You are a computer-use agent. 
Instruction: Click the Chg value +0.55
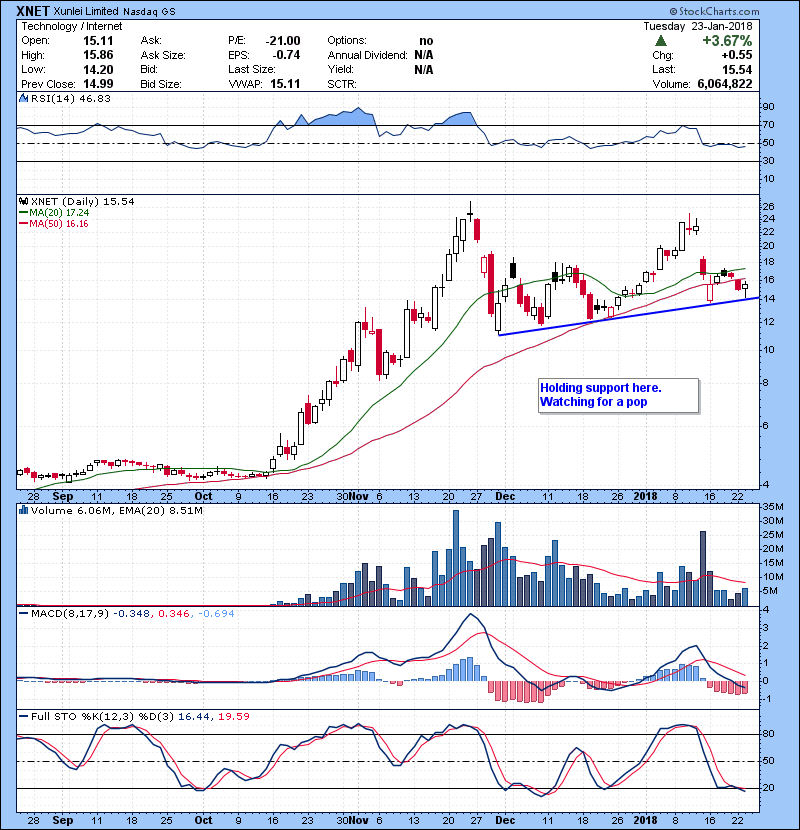pos(736,55)
